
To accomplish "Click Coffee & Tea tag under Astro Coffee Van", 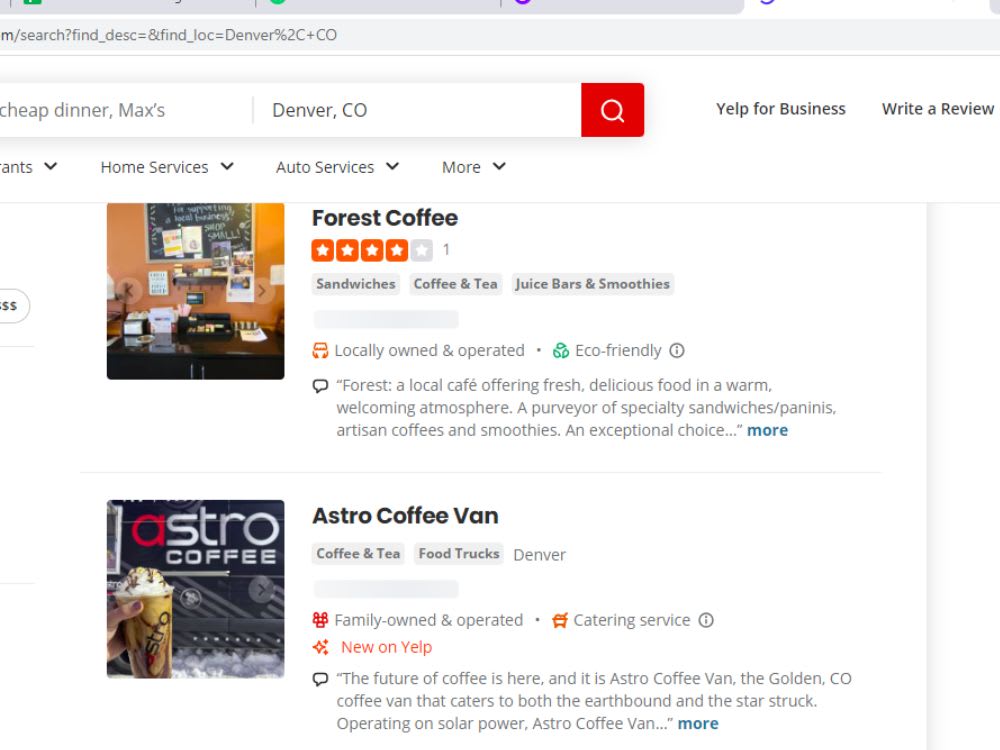I will pos(358,554).
